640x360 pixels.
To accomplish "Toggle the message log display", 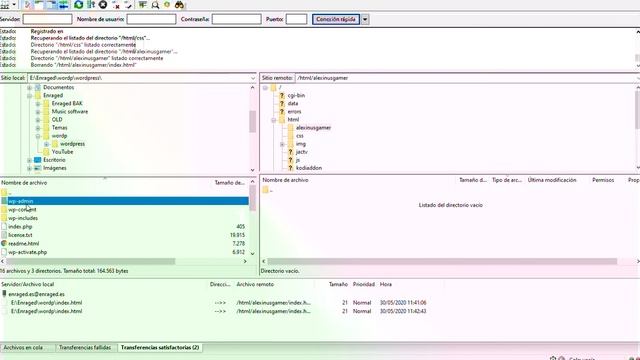I will 28,4.
